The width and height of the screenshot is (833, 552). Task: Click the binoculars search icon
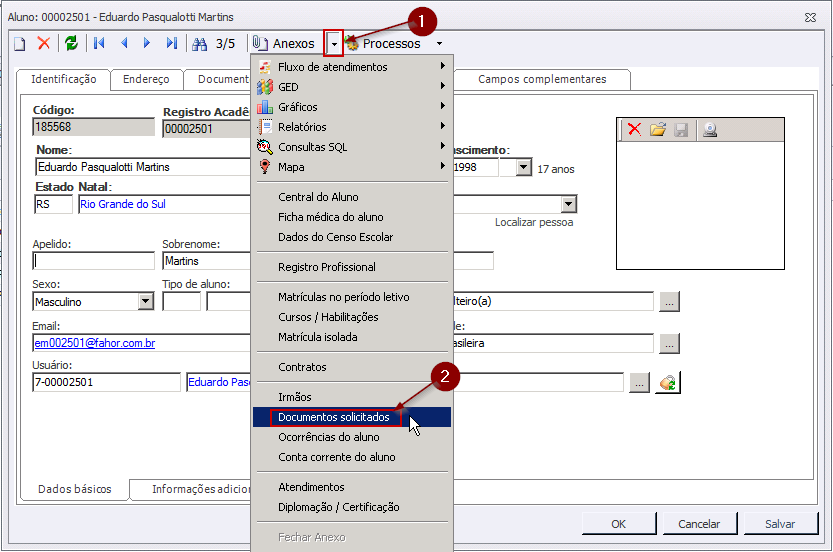click(x=199, y=44)
